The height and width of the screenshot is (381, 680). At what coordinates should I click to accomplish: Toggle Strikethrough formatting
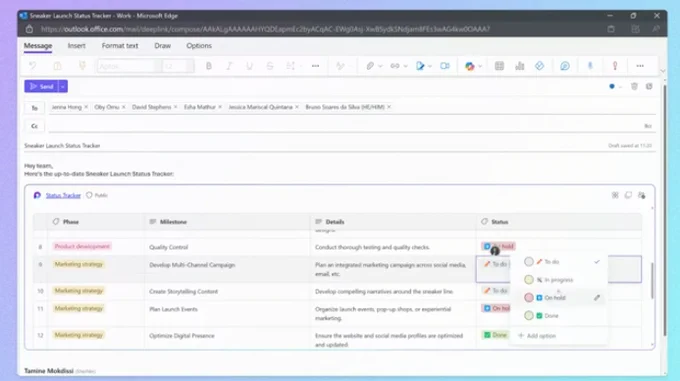270,66
